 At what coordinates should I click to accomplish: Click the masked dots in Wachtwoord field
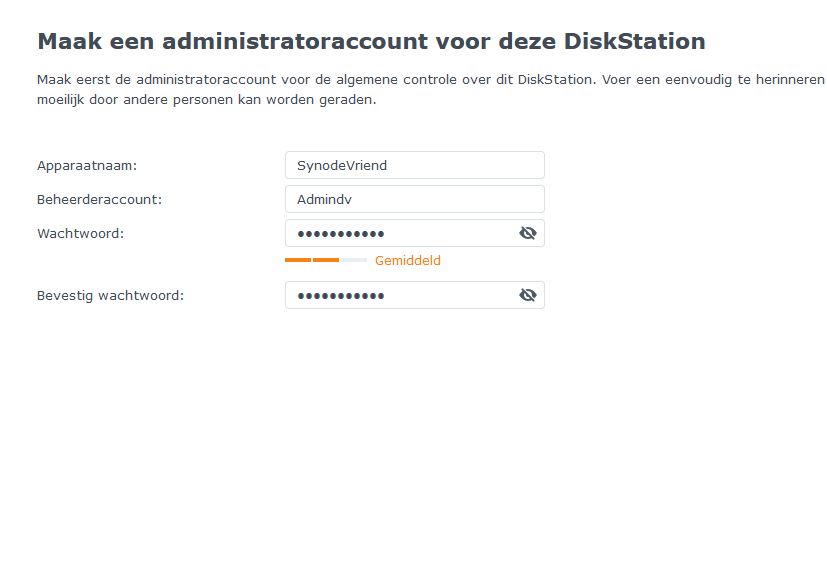[x=340, y=233]
